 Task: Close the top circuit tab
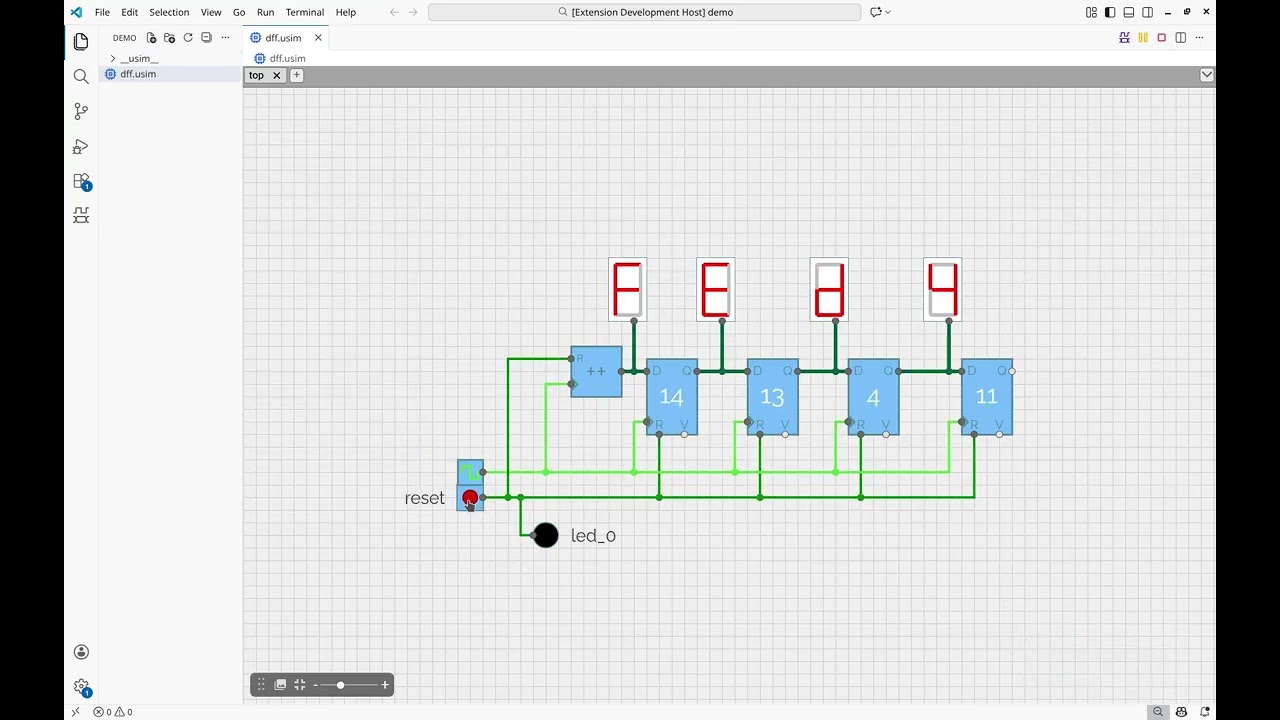click(277, 75)
